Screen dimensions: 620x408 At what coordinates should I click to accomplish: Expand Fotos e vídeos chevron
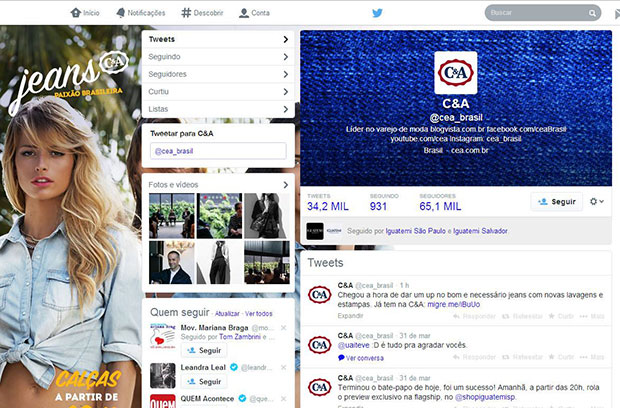click(285, 185)
